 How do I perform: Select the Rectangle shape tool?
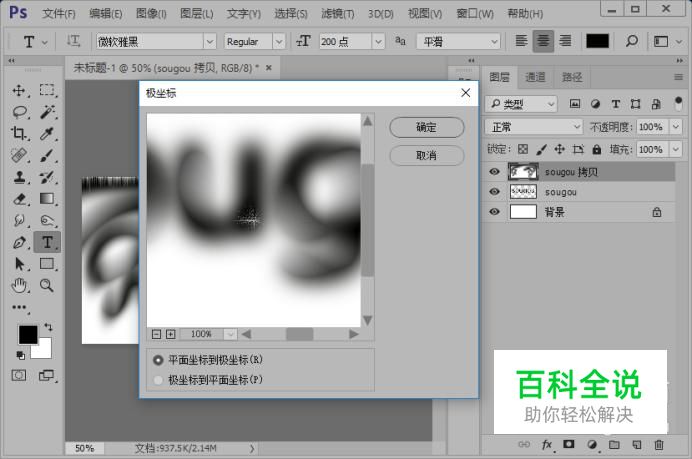click(x=47, y=264)
